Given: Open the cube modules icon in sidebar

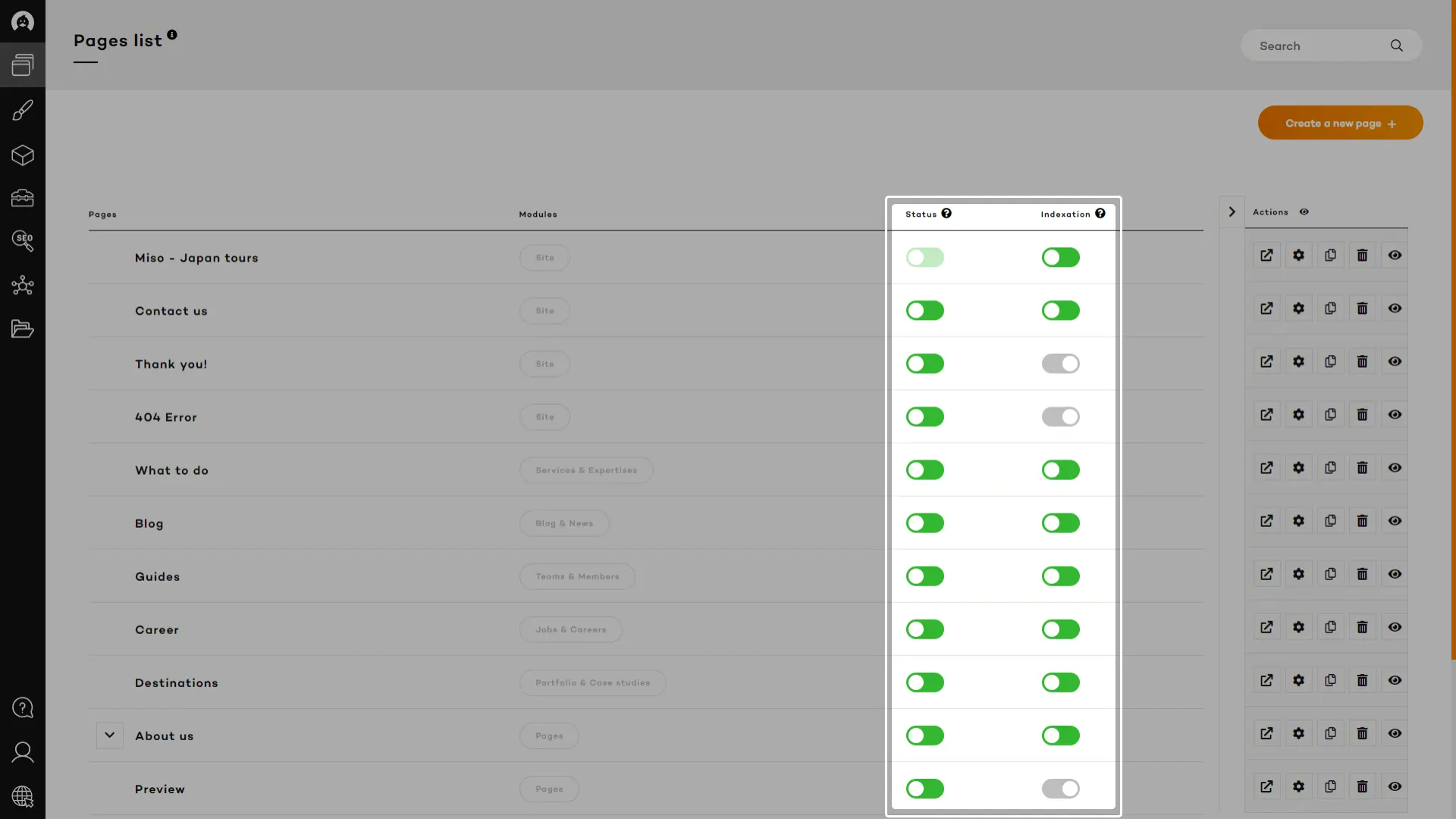Looking at the screenshot, I should click(23, 155).
